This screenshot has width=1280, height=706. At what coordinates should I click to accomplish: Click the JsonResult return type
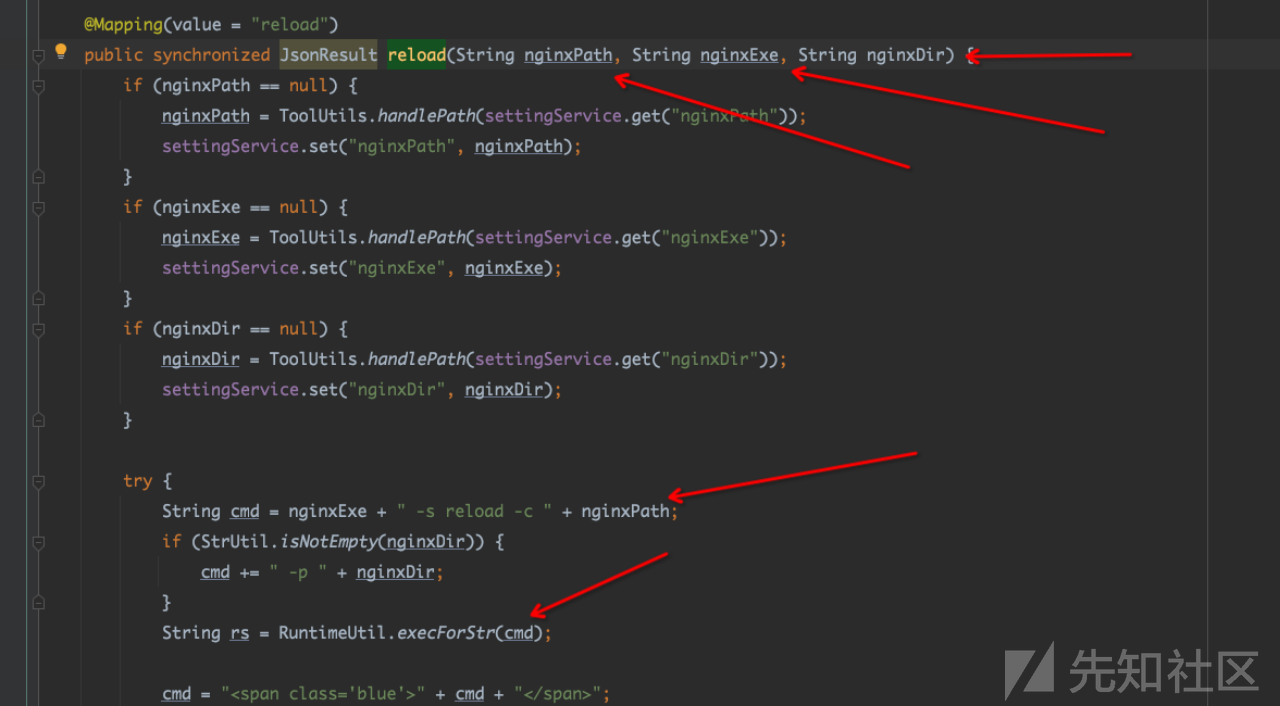coord(329,55)
